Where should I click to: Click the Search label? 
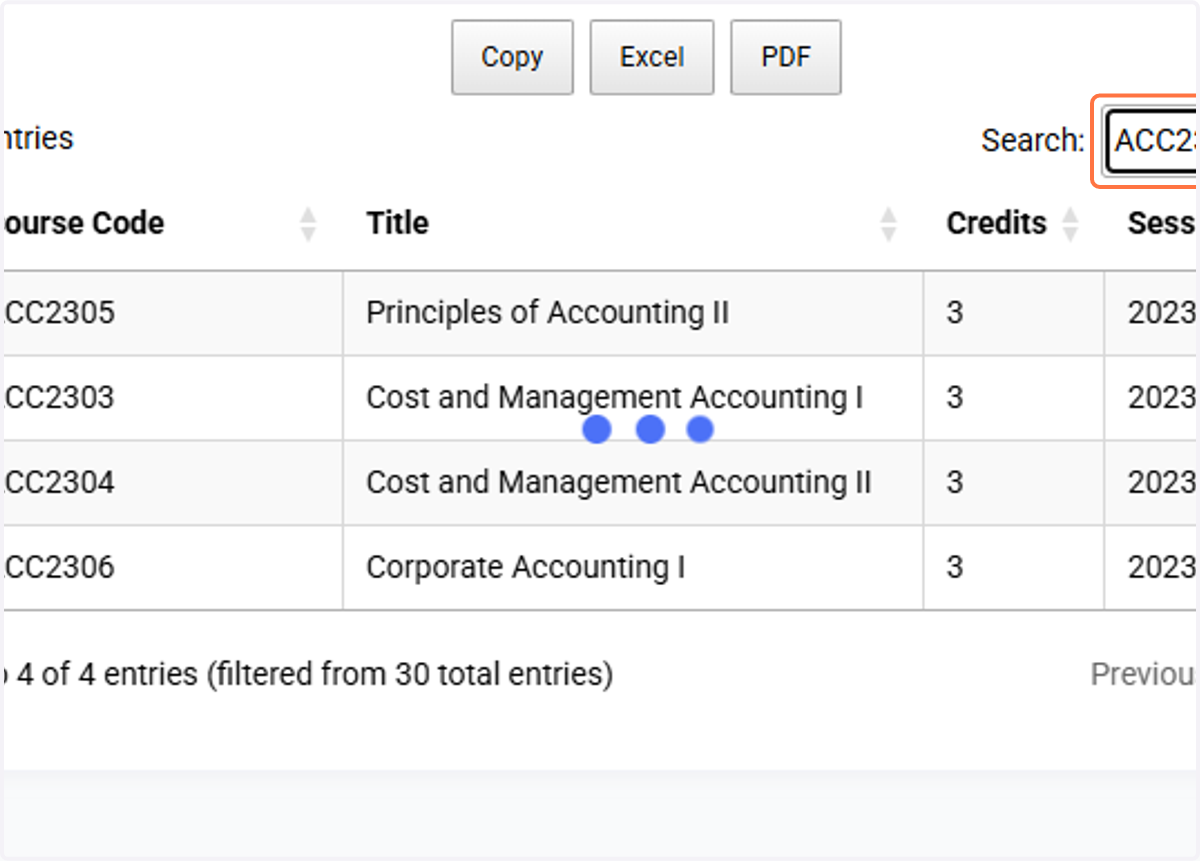pos(1032,141)
